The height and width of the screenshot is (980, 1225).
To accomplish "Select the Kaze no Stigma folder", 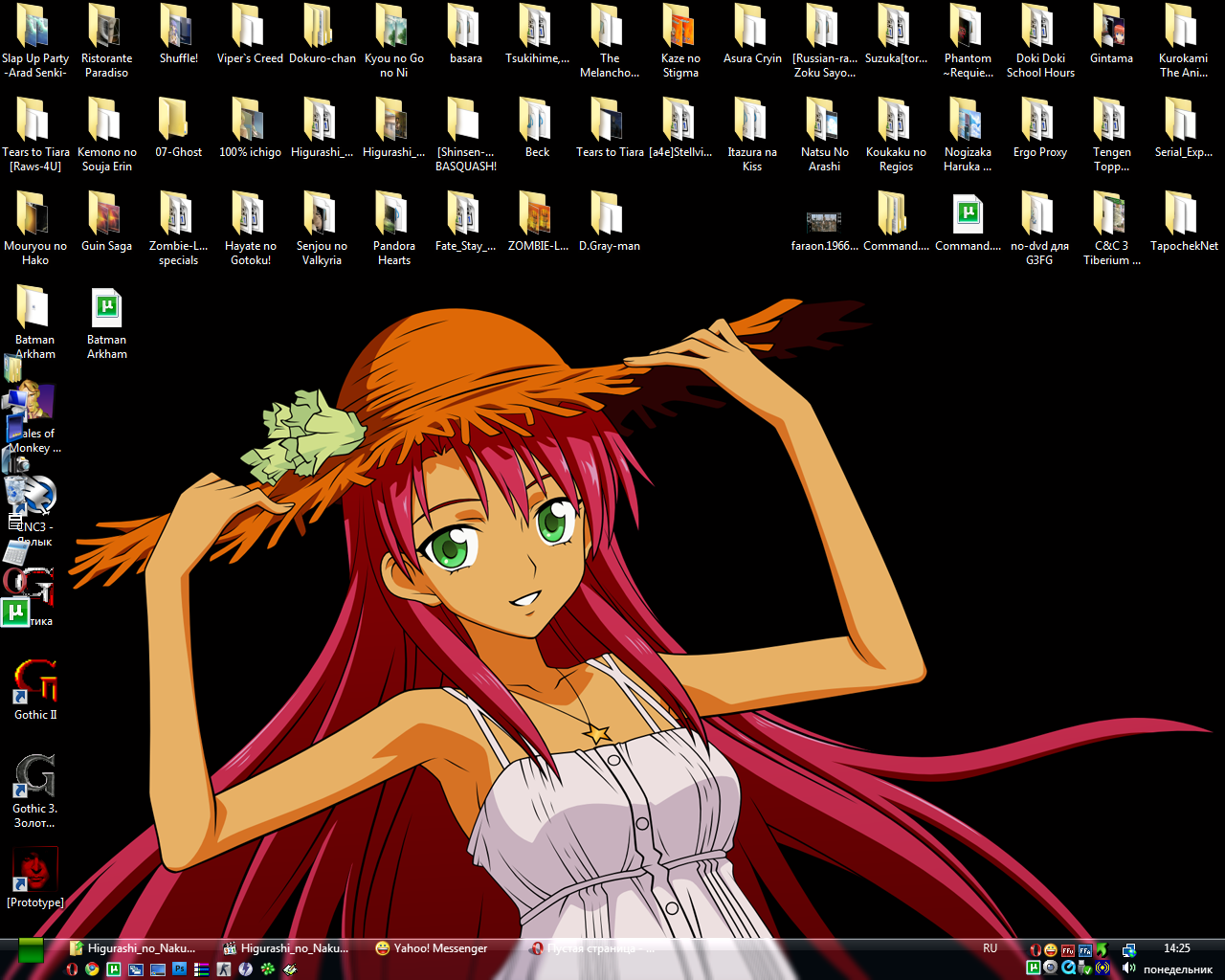I will (680, 40).
